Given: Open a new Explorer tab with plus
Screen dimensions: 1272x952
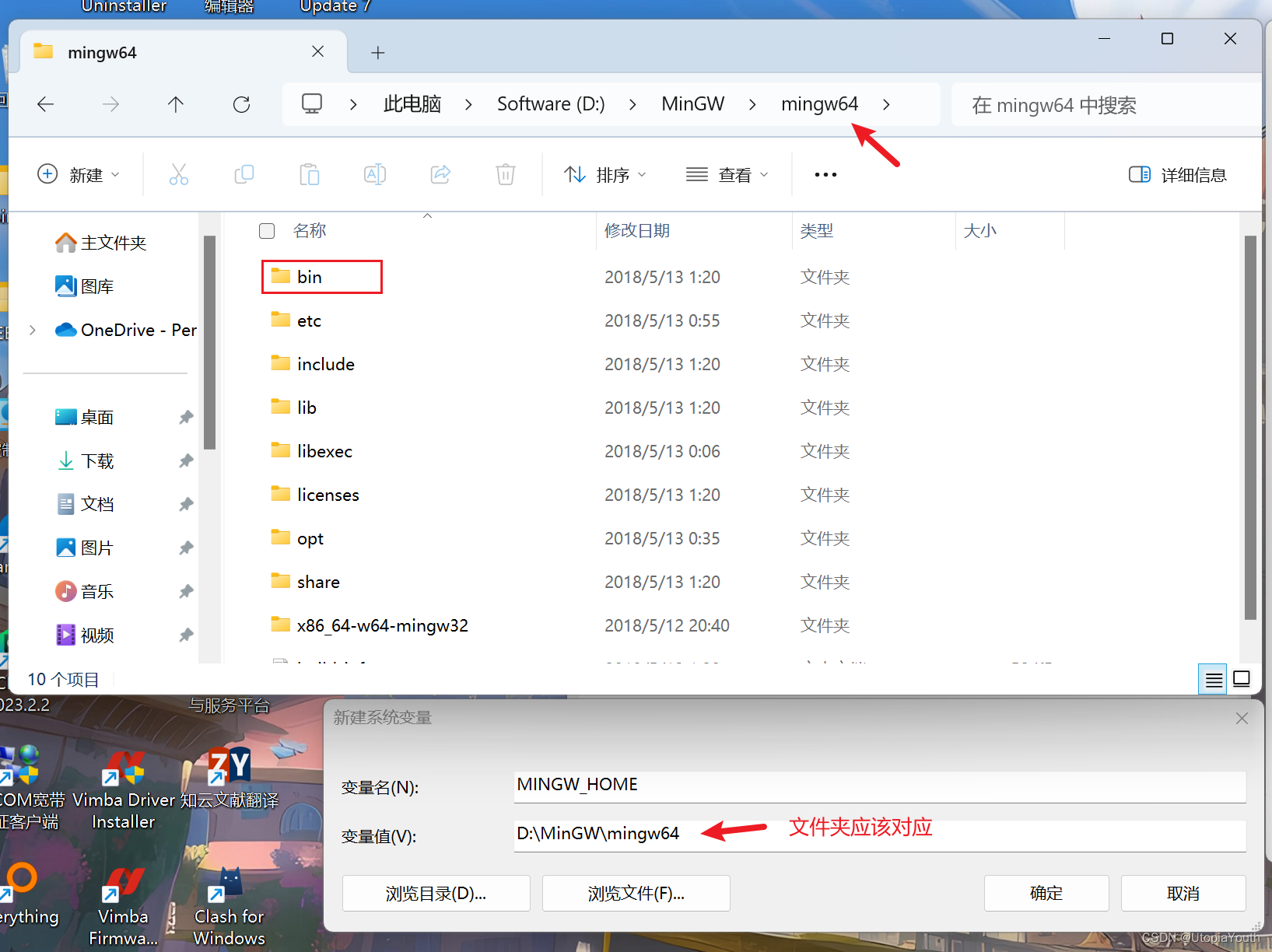Looking at the screenshot, I should coord(378,53).
